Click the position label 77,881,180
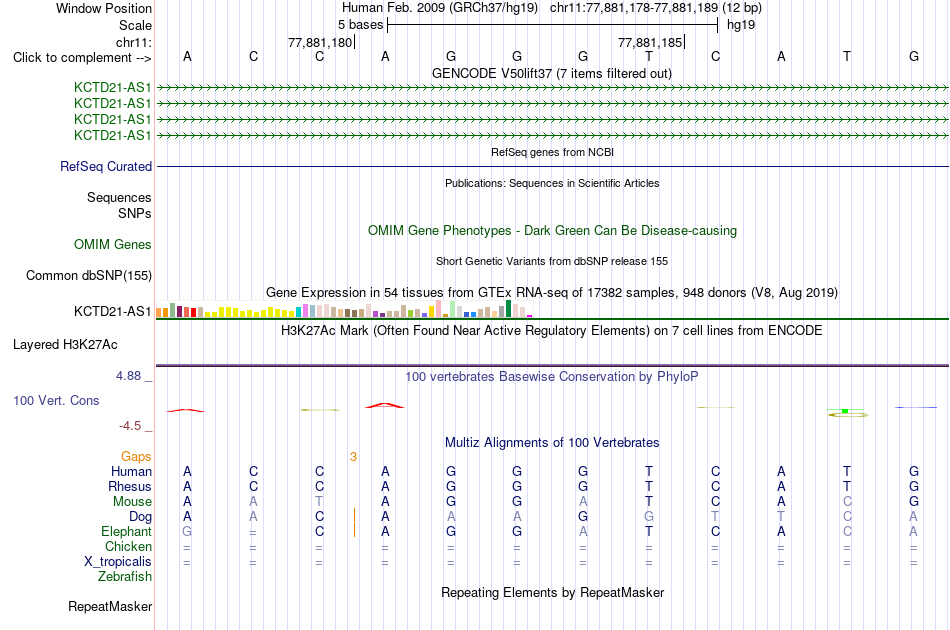The height and width of the screenshot is (630, 950). [320, 42]
